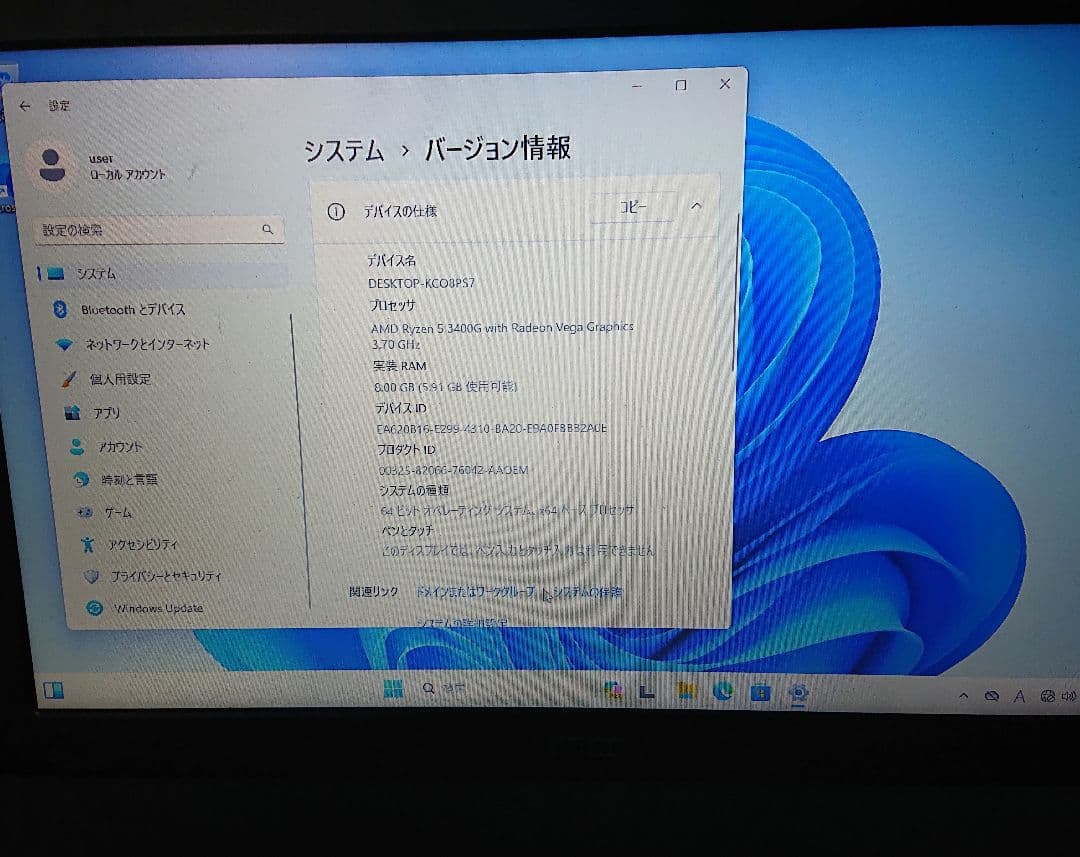This screenshot has height=857, width=1080.
Task: Click the アクセシビリティ icon in sidebar
Action: tap(87, 541)
